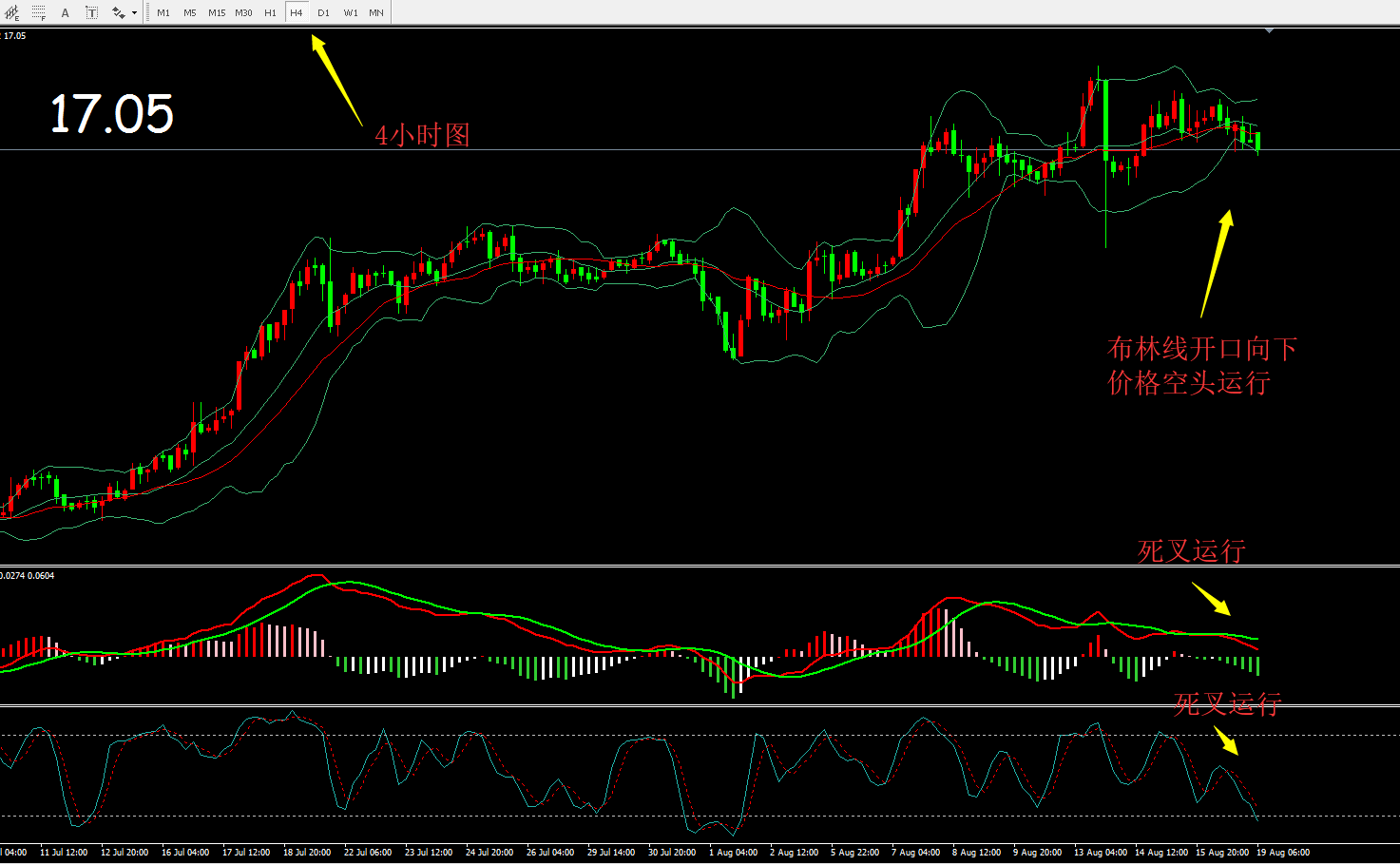Switch chart to M15 timeframe
The height and width of the screenshot is (865, 1400).
(217, 12)
